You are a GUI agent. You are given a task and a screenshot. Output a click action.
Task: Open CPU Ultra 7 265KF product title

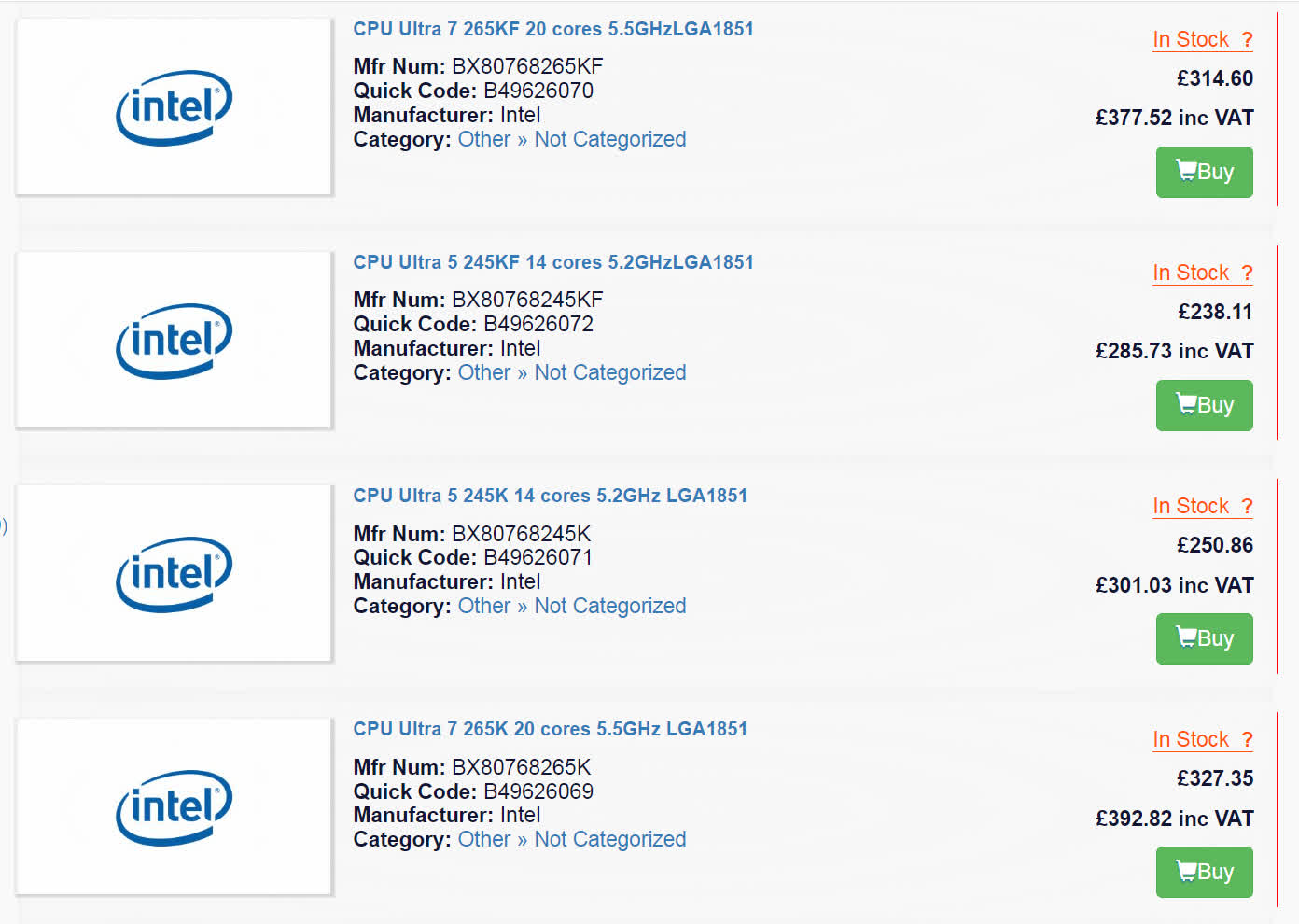[x=552, y=29]
